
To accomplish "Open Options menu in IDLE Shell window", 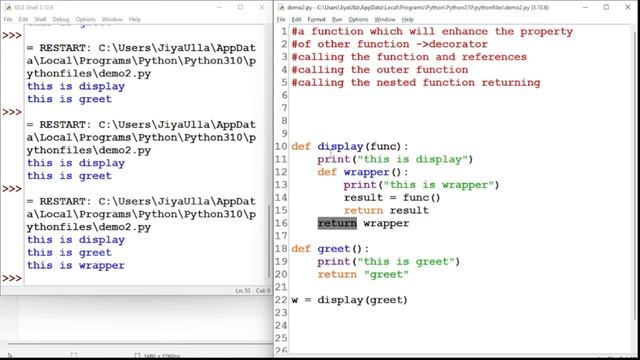I will (x=85, y=19).
